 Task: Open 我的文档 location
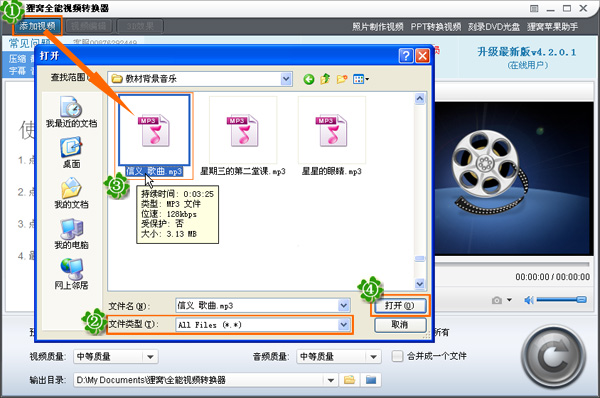point(71,193)
